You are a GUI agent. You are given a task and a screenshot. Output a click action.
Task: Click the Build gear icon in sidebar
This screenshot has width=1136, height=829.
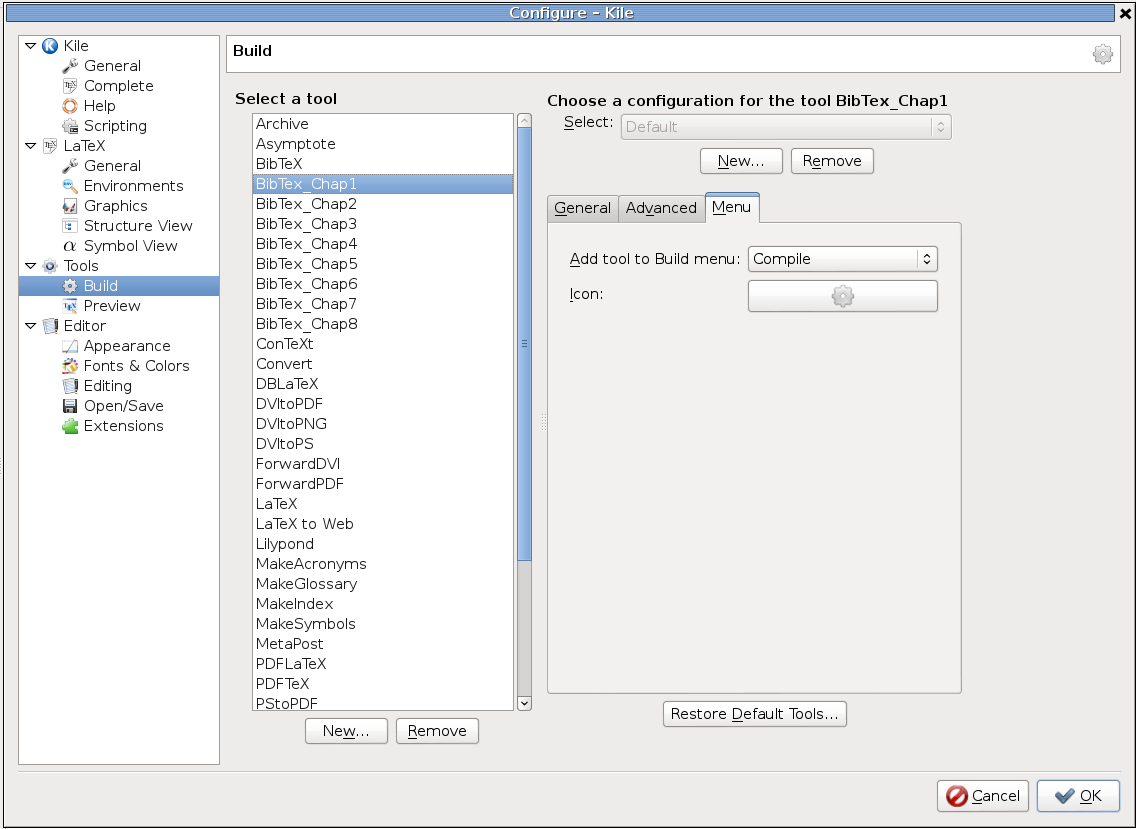pos(70,286)
